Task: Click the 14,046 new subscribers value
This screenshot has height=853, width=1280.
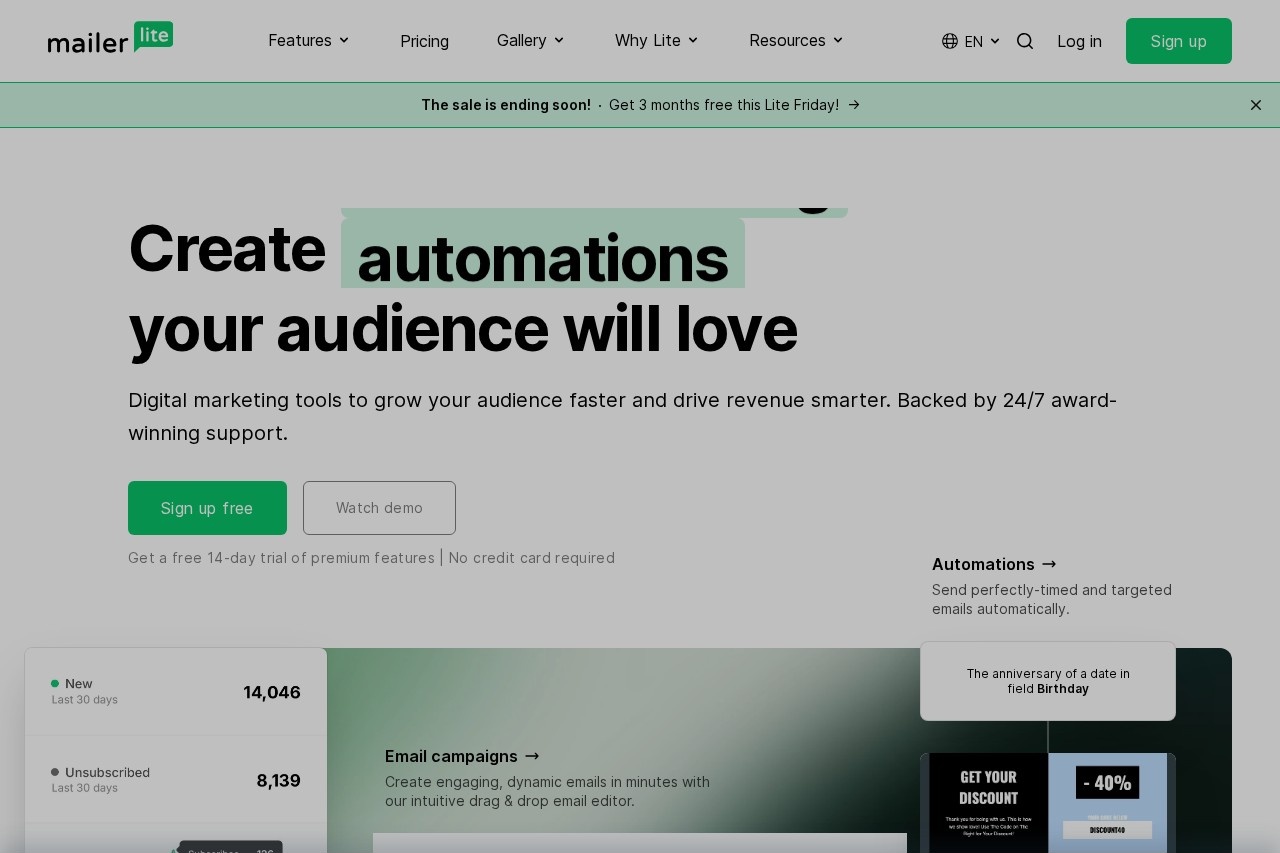Action: [272, 692]
